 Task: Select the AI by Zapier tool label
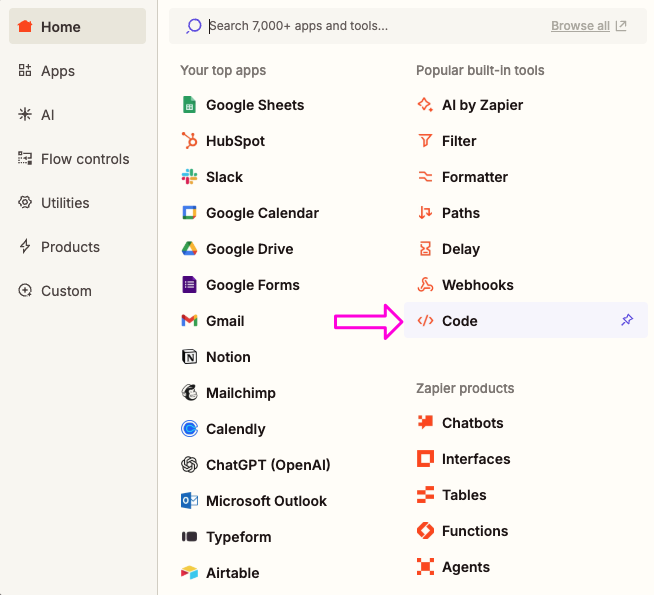pos(482,105)
